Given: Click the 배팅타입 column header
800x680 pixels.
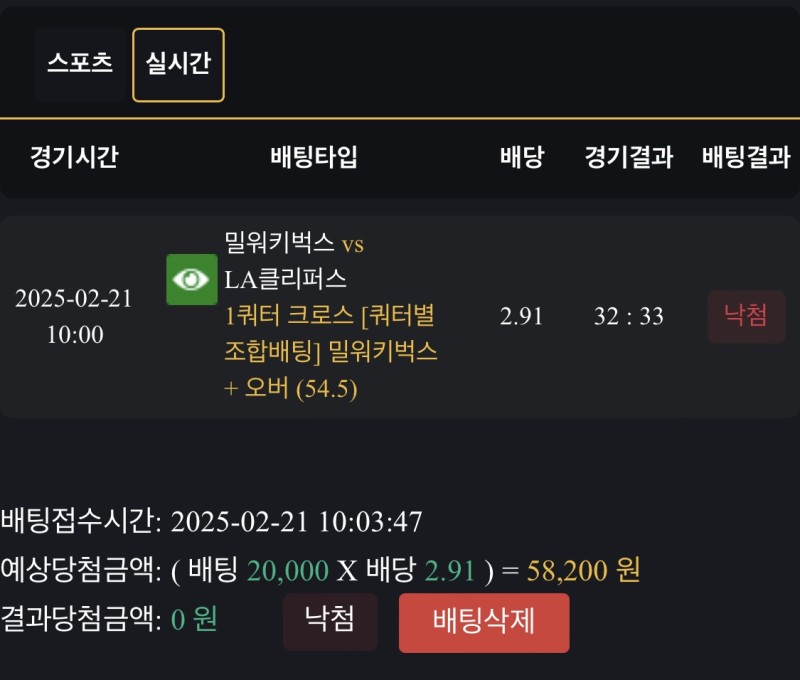Looking at the screenshot, I should click(314, 157).
